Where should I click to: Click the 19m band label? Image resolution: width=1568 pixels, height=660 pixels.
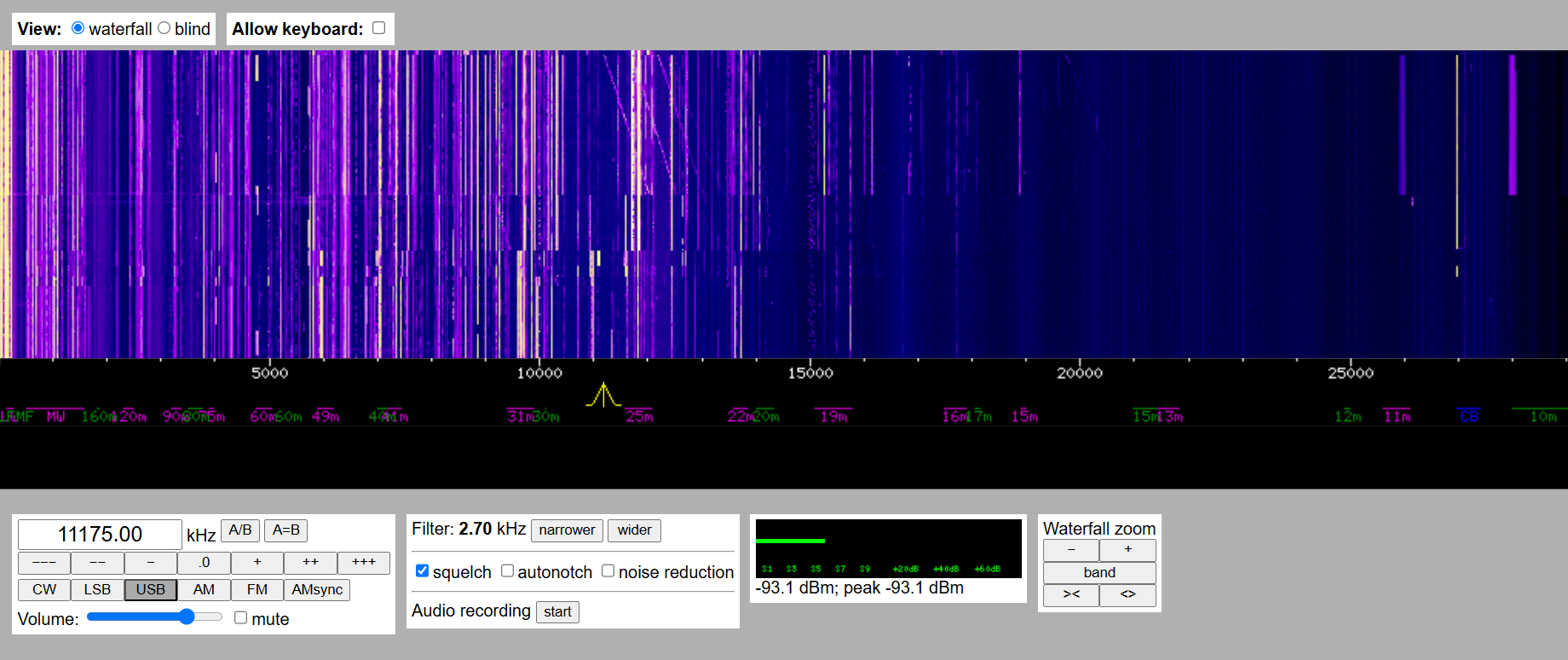click(833, 416)
